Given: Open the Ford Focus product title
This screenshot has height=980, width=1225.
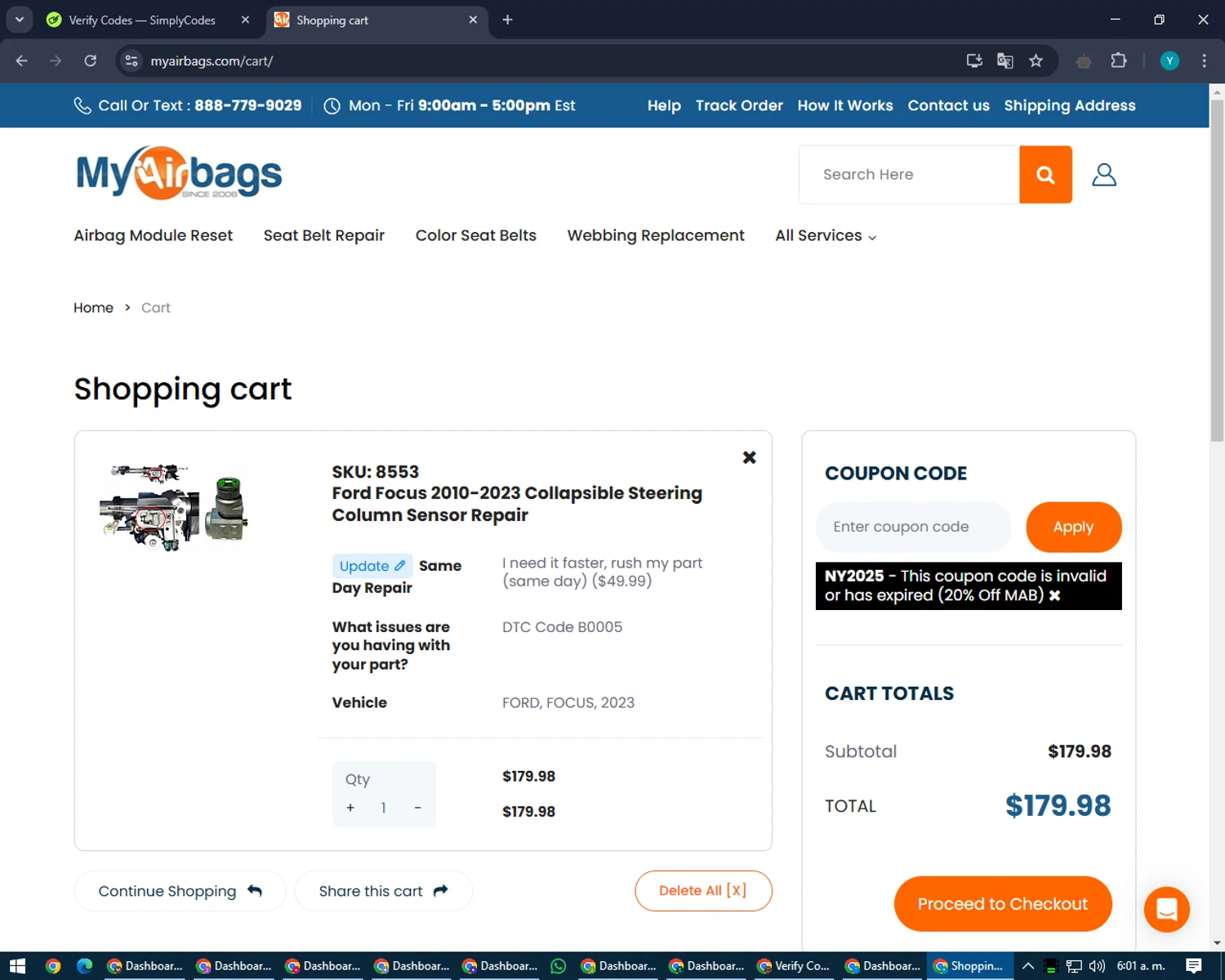Looking at the screenshot, I should click(517, 504).
